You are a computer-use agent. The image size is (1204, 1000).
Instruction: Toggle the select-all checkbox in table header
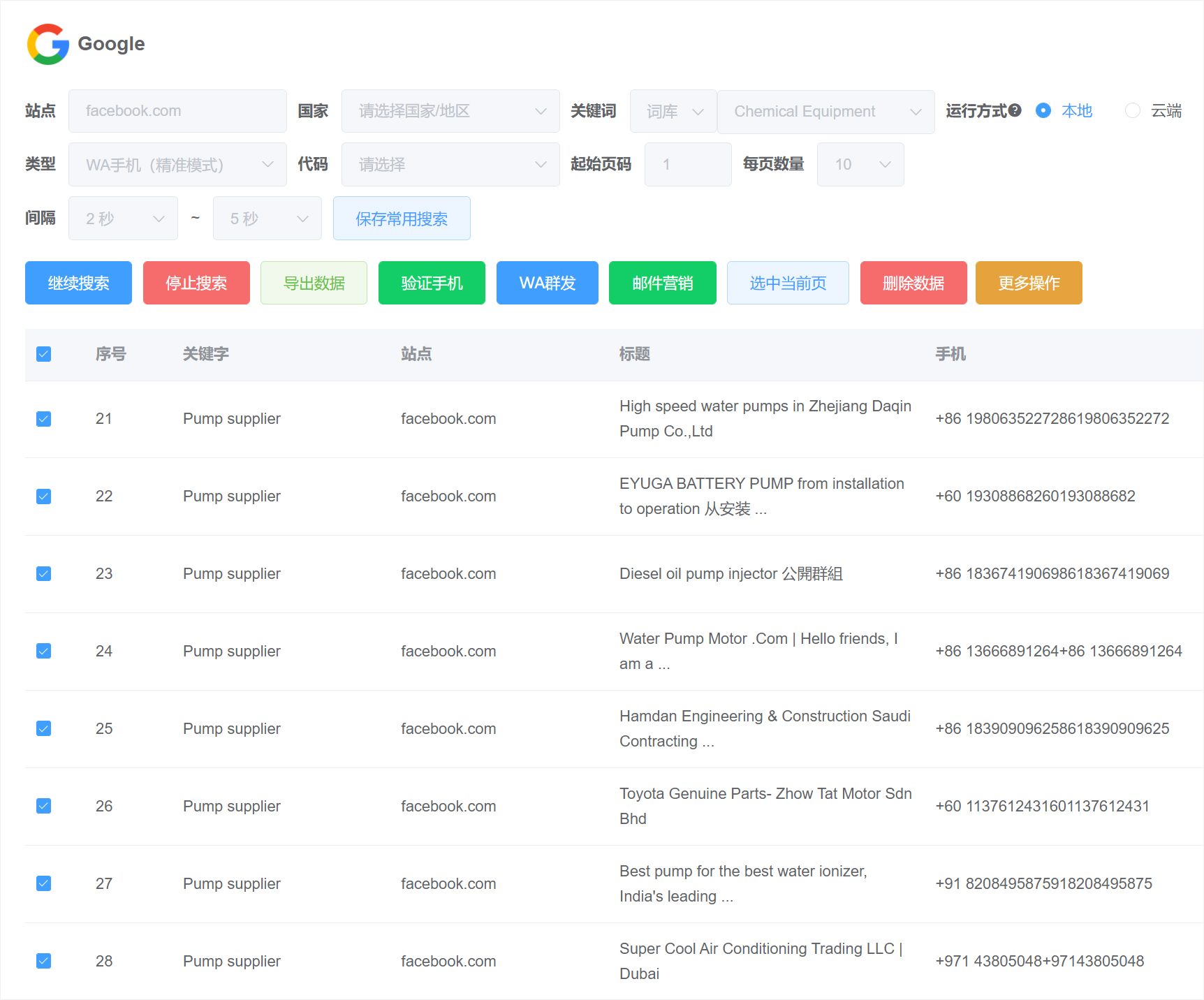[x=43, y=354]
